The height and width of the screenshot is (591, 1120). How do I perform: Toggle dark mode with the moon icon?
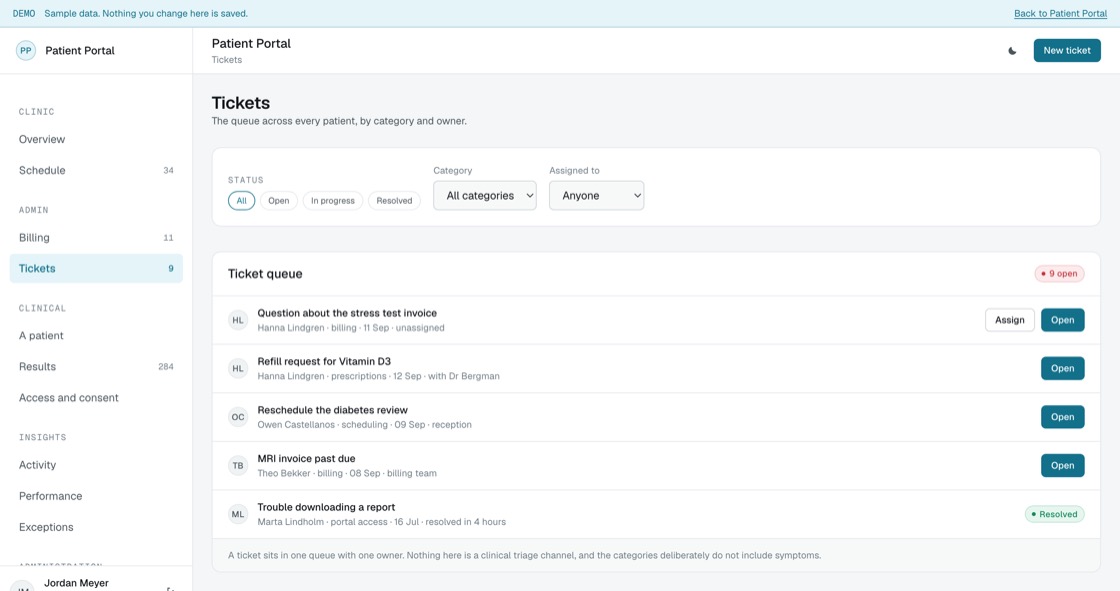(1012, 51)
